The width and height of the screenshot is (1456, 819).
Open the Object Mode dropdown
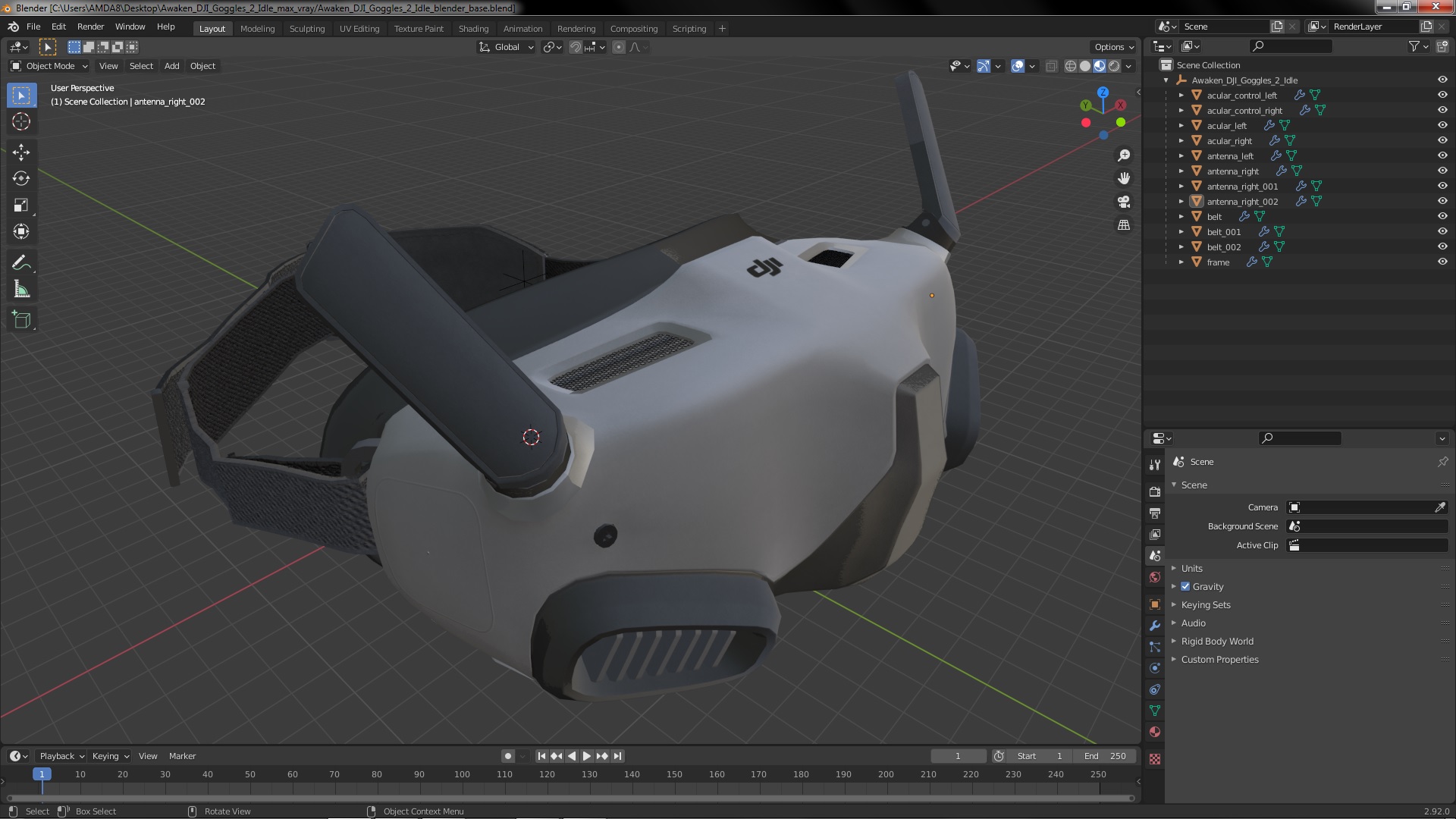[x=49, y=66]
